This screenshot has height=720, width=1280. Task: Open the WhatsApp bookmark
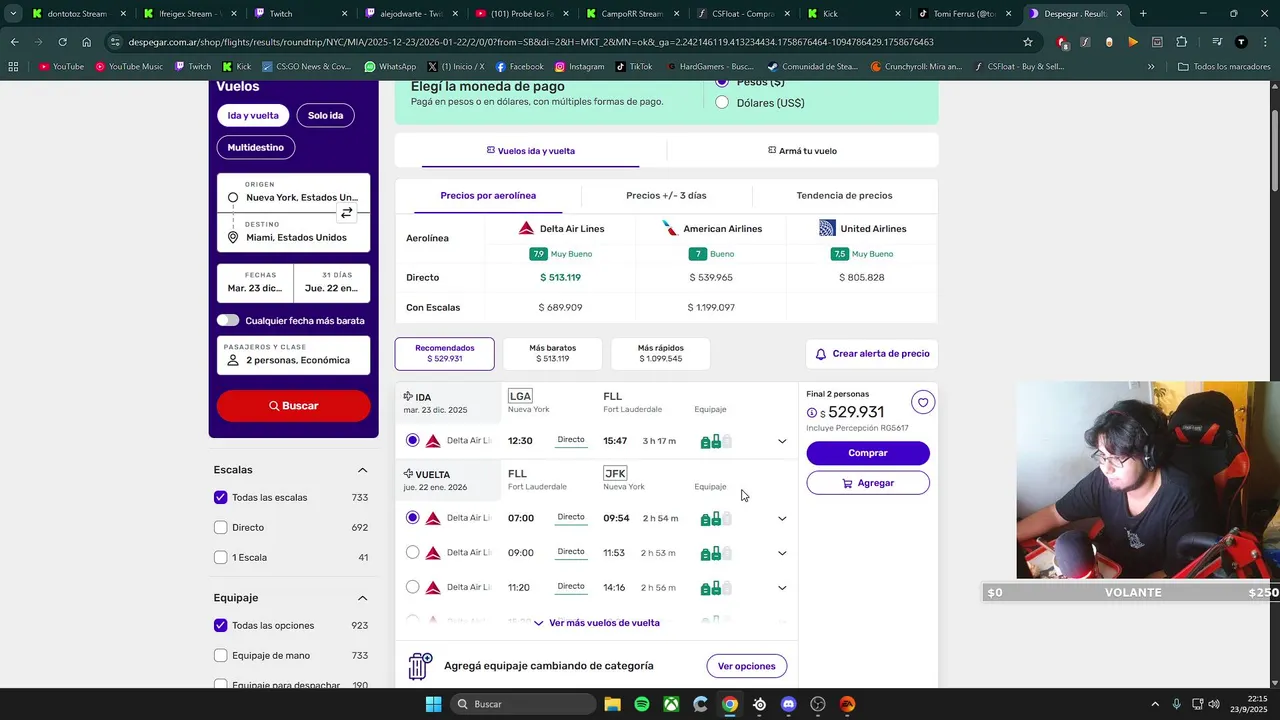click(x=390, y=66)
